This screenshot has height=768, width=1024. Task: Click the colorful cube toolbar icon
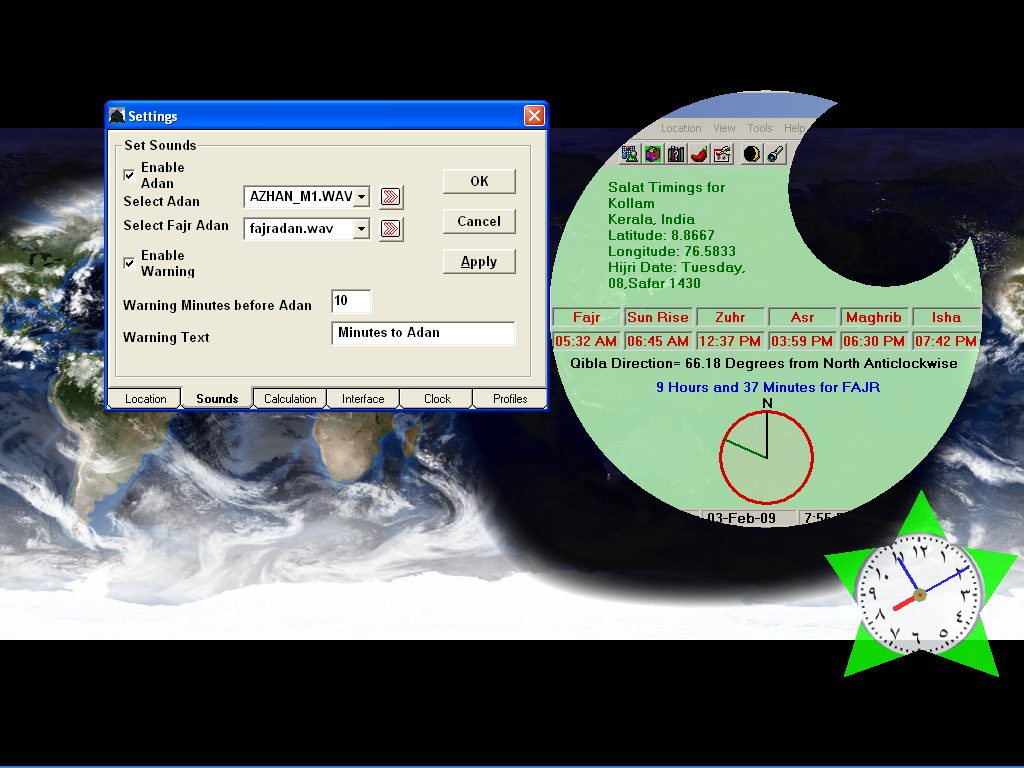653,154
